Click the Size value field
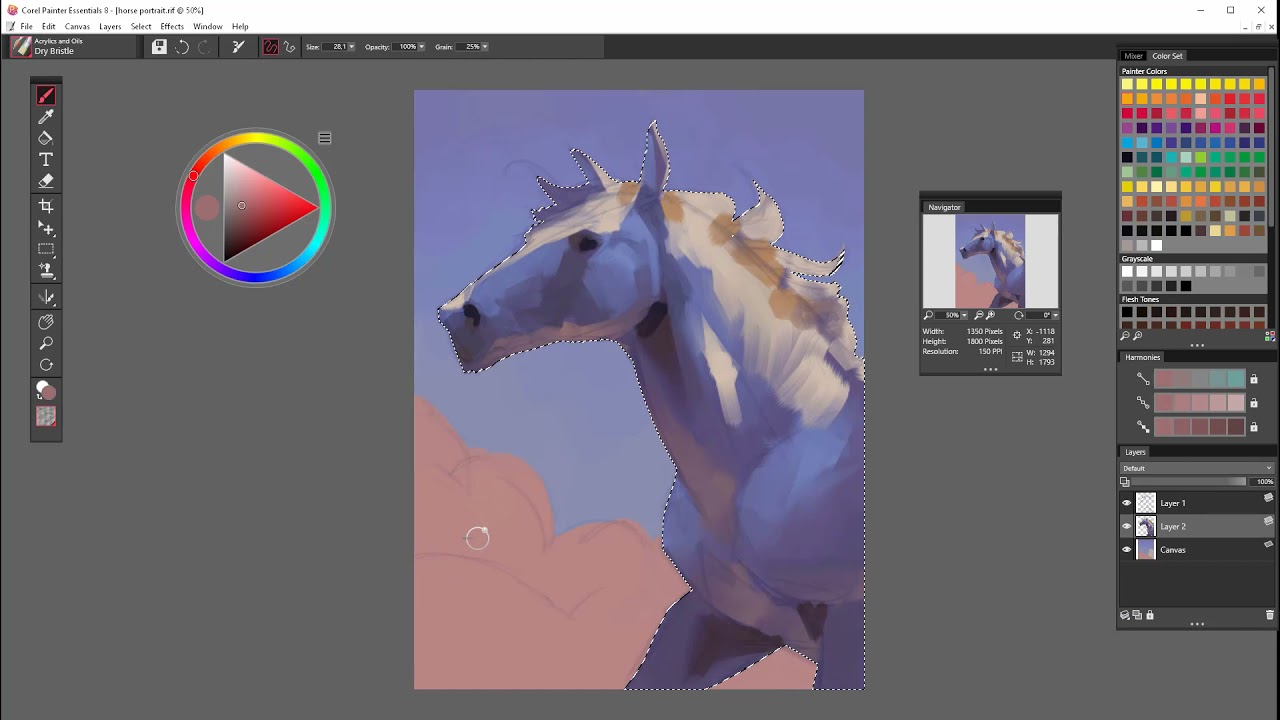 (335, 47)
